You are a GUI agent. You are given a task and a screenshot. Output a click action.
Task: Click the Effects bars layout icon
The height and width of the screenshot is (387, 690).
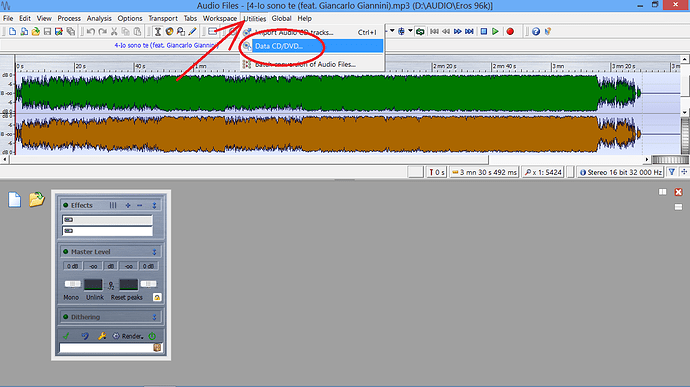[113, 206]
